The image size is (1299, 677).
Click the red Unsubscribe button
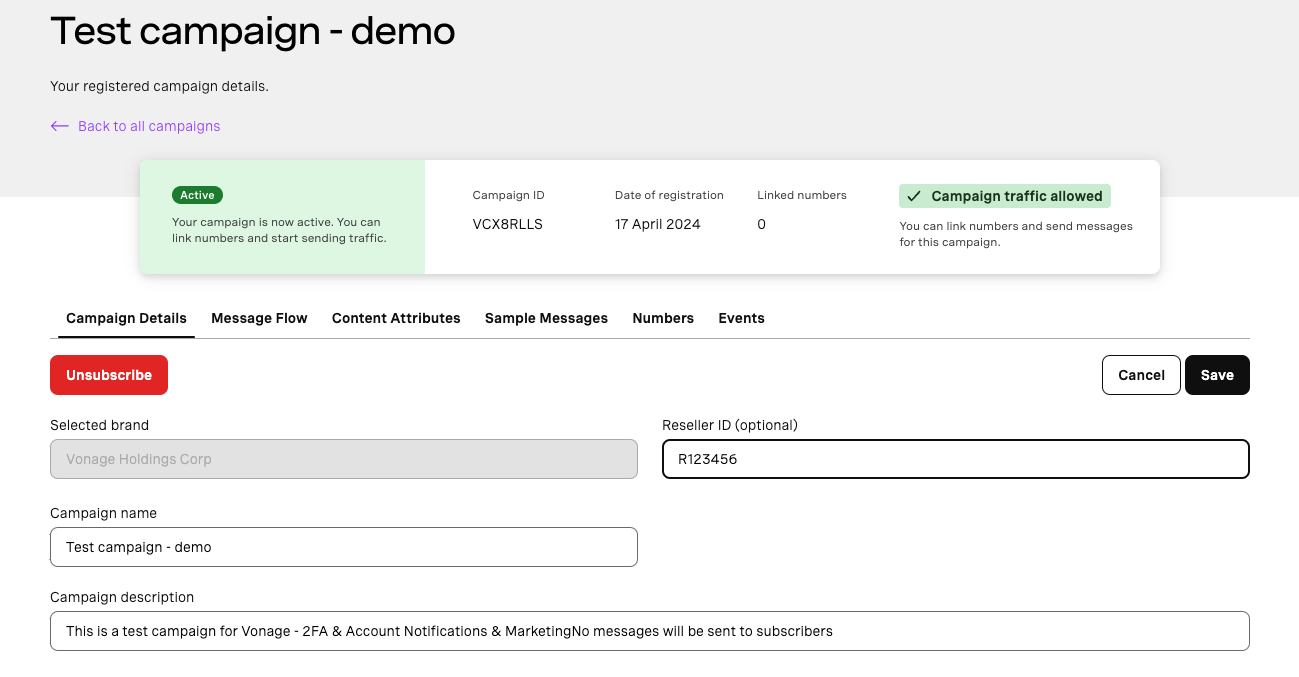pos(109,375)
